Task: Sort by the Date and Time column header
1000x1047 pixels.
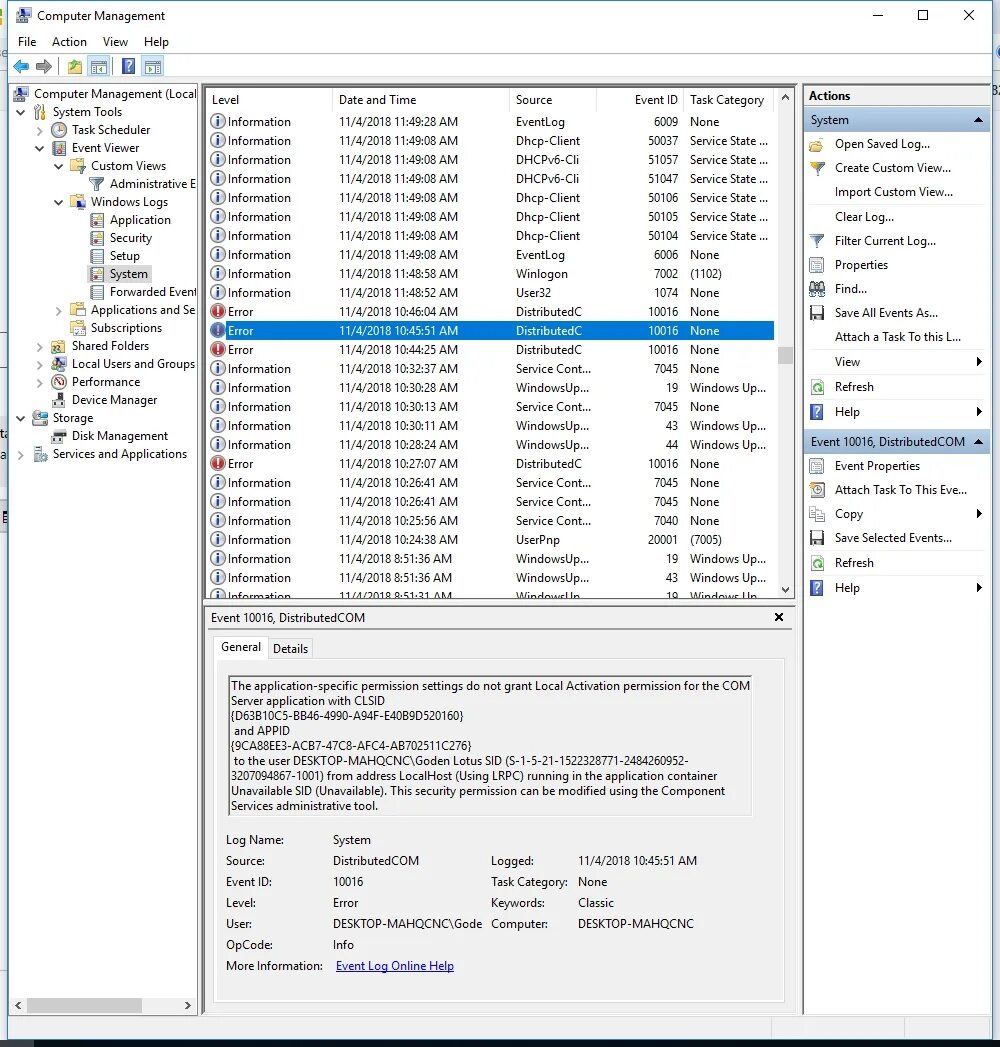Action: pyautogui.click(x=420, y=99)
